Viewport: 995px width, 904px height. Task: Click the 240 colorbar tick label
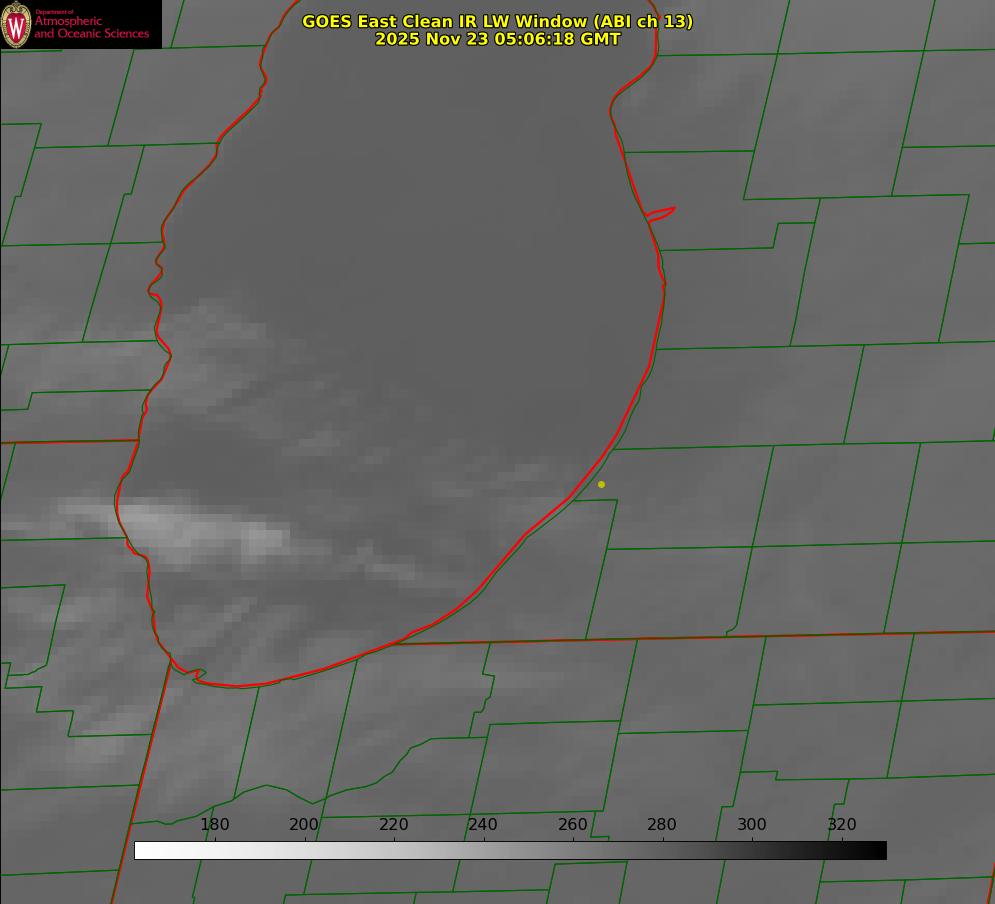tap(483, 825)
